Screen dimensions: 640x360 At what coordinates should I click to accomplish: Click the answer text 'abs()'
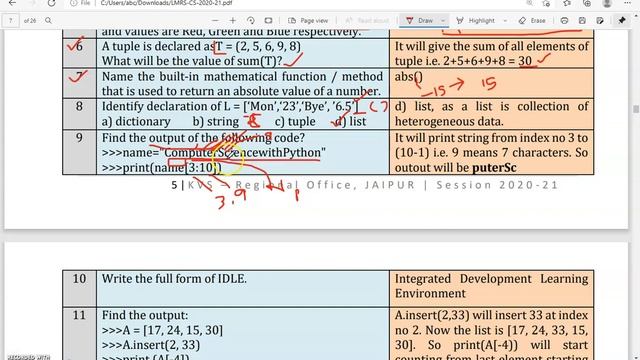click(x=409, y=77)
